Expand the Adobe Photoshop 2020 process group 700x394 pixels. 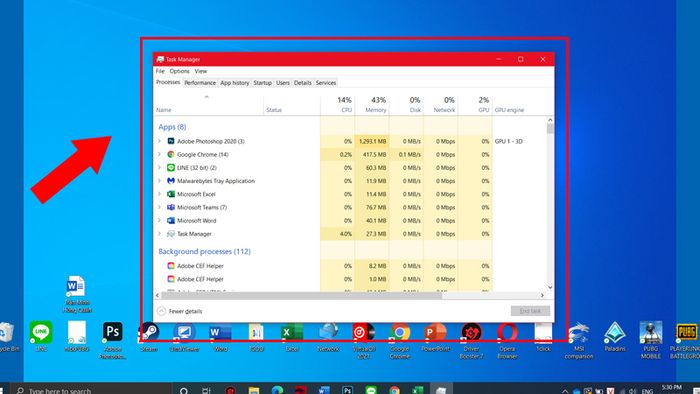tap(159, 141)
